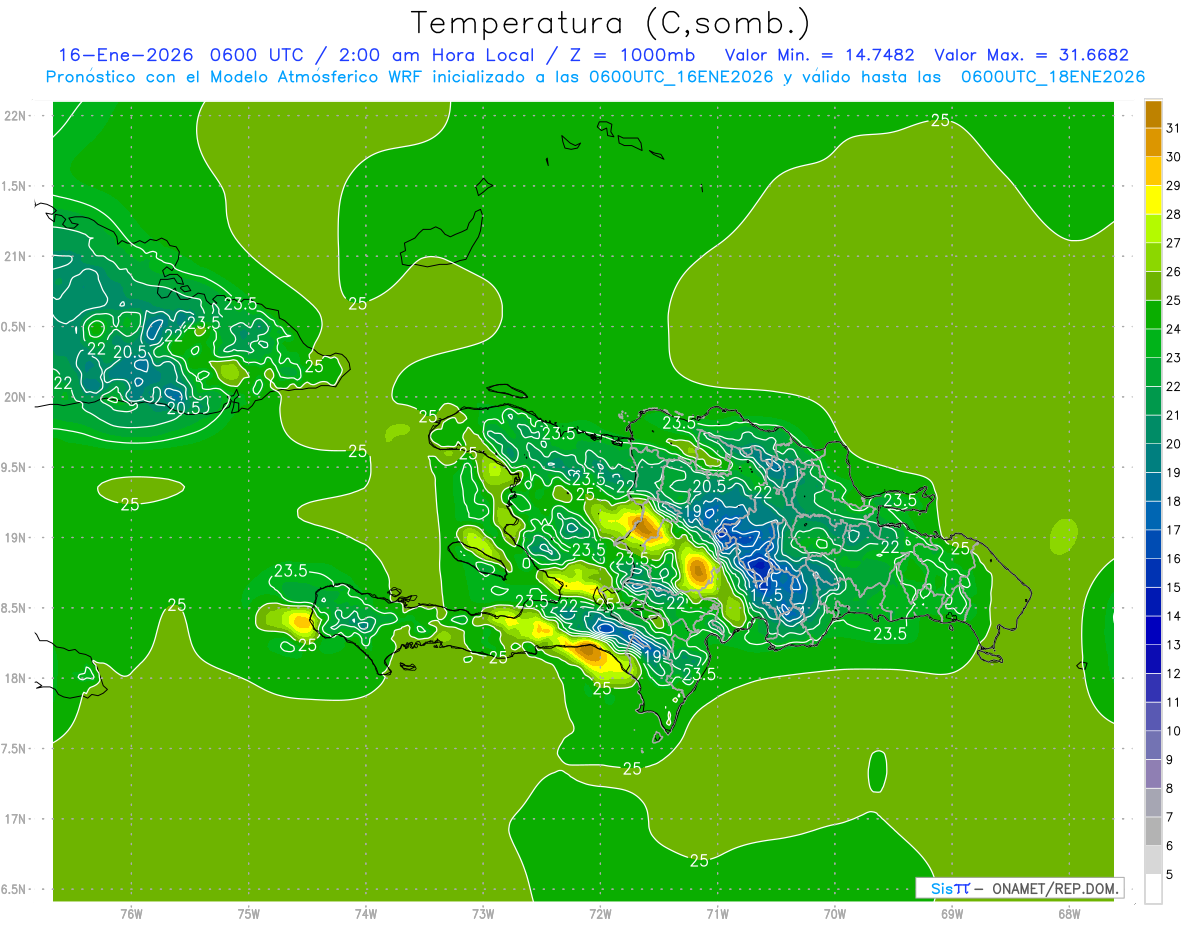Click the "19N" latitude axis label
The image size is (1200, 927).
(14, 538)
